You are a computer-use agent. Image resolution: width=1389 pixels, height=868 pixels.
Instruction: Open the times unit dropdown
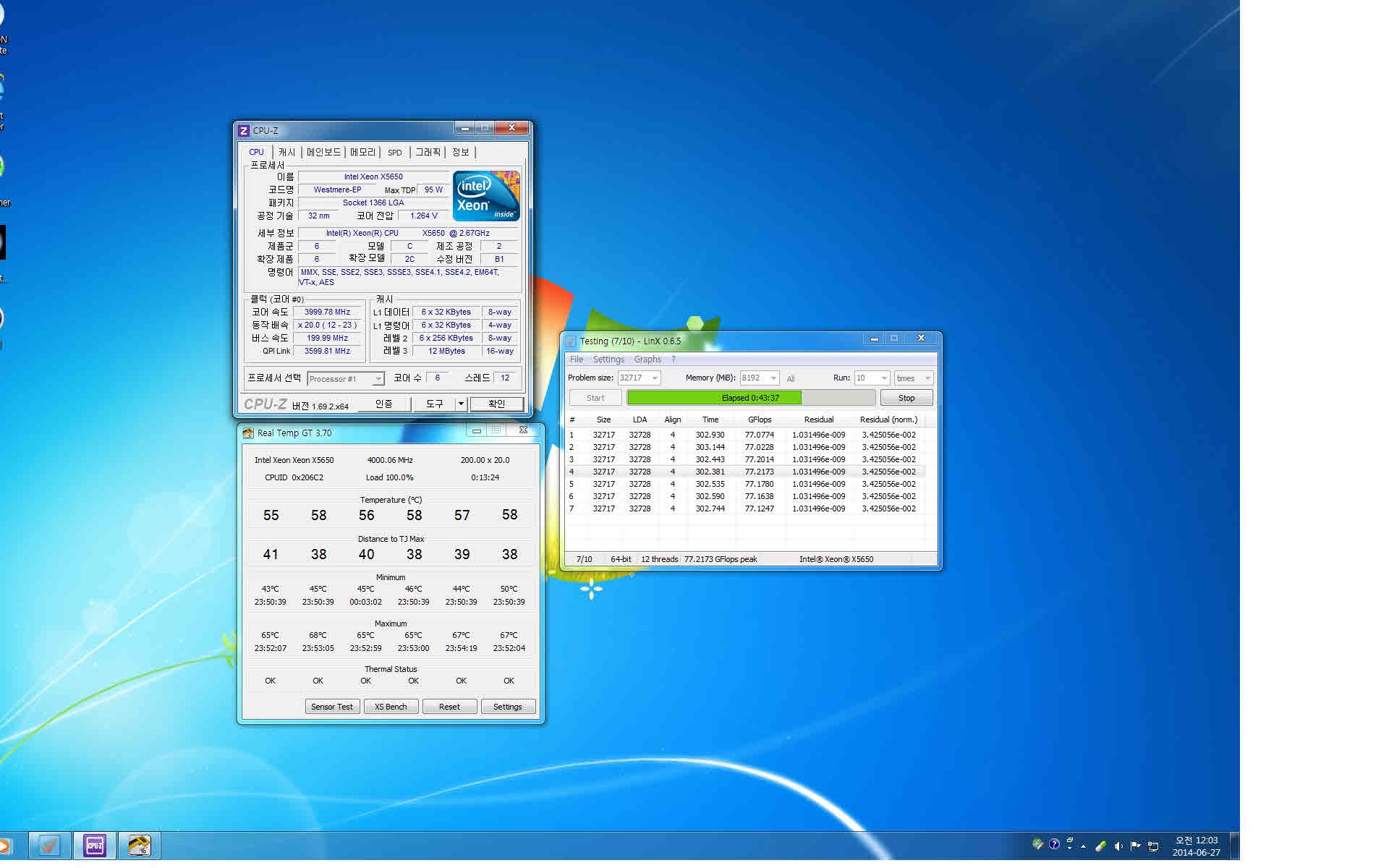[x=914, y=378]
